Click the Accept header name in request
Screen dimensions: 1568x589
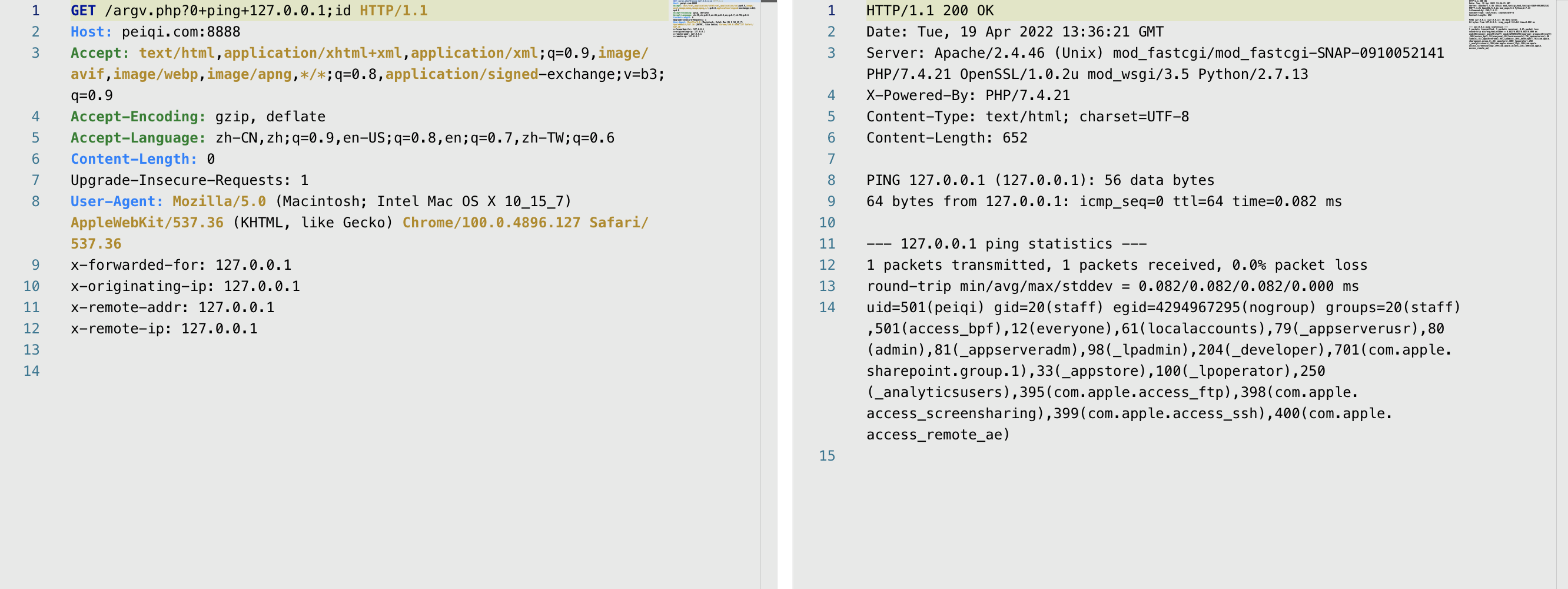(100, 53)
